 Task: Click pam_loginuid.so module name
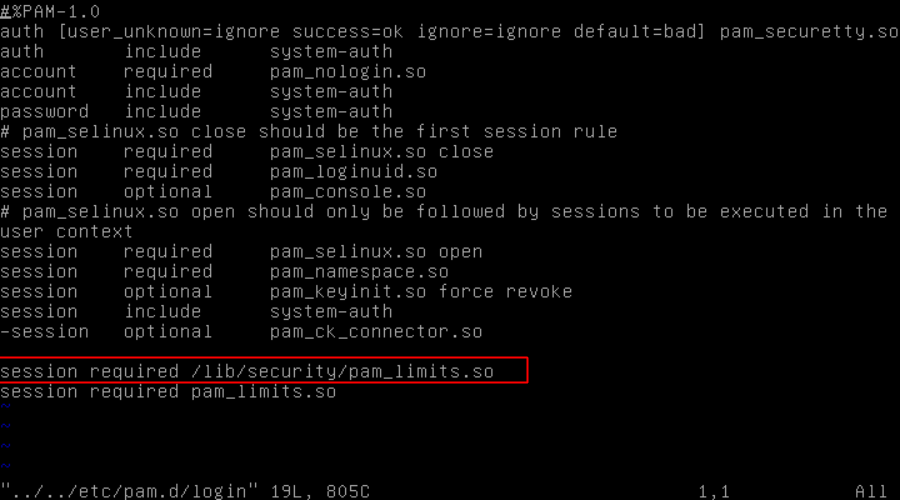pos(353,171)
